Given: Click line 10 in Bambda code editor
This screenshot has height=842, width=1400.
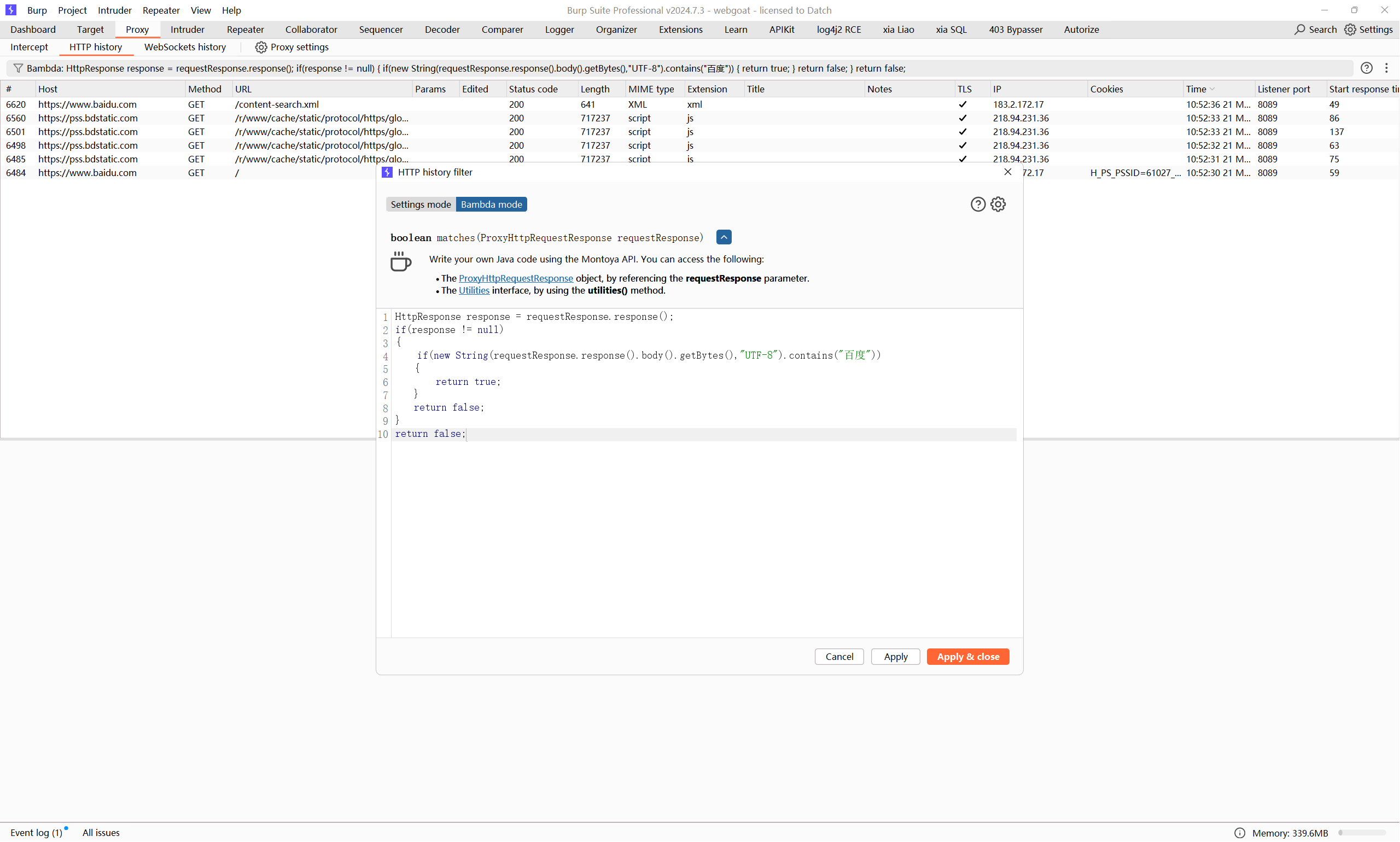Looking at the screenshot, I should (x=704, y=434).
